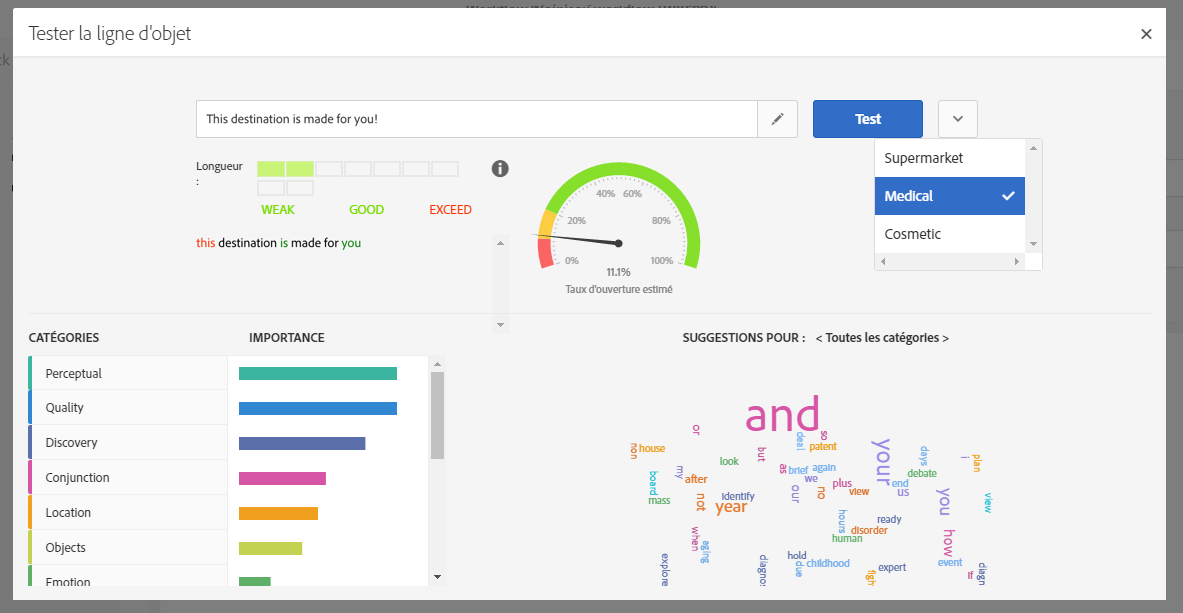Click the checkmark next to Medical
This screenshot has width=1183, height=613.
click(x=1008, y=196)
